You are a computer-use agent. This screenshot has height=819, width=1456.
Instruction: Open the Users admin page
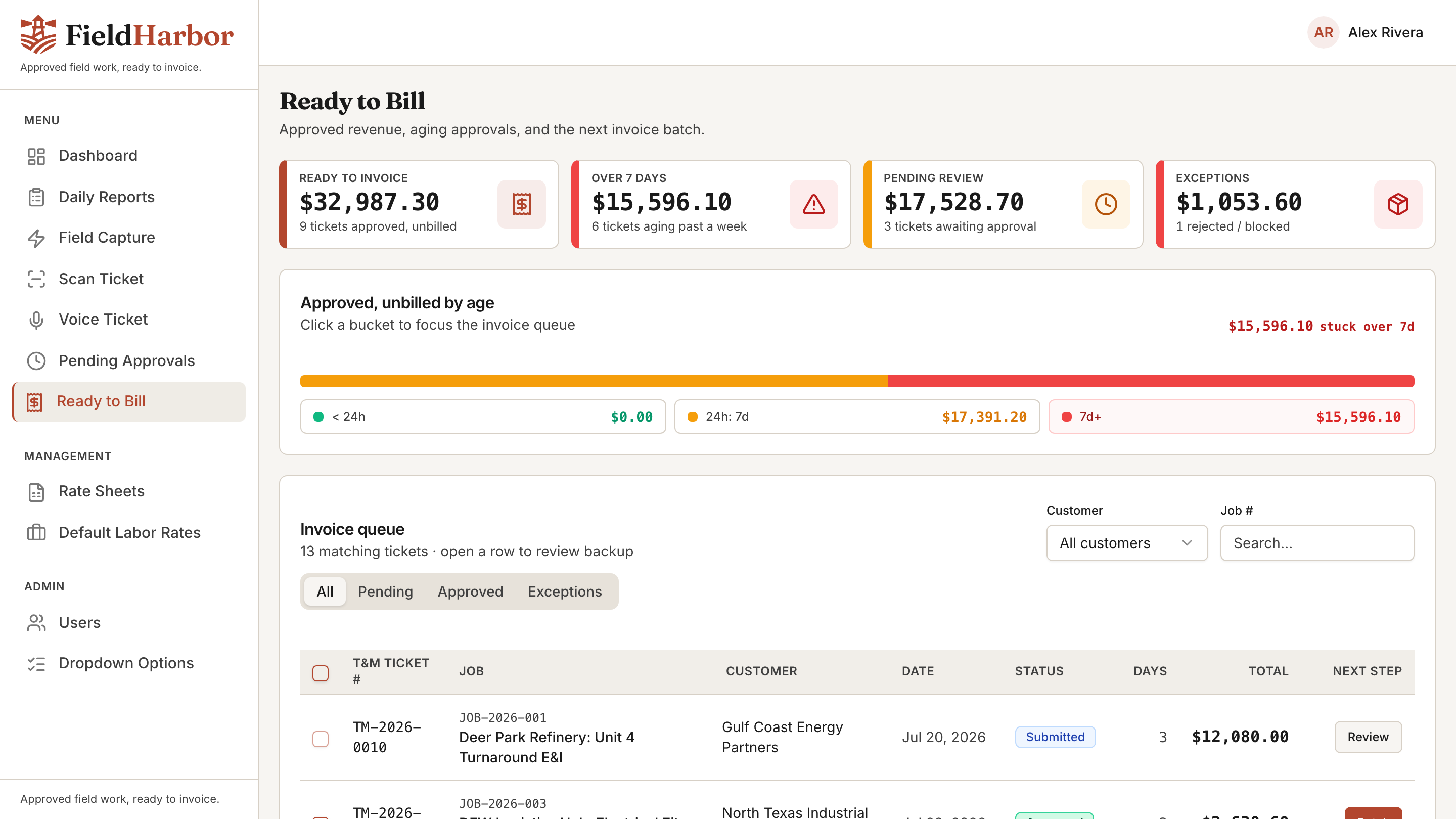pos(129,622)
